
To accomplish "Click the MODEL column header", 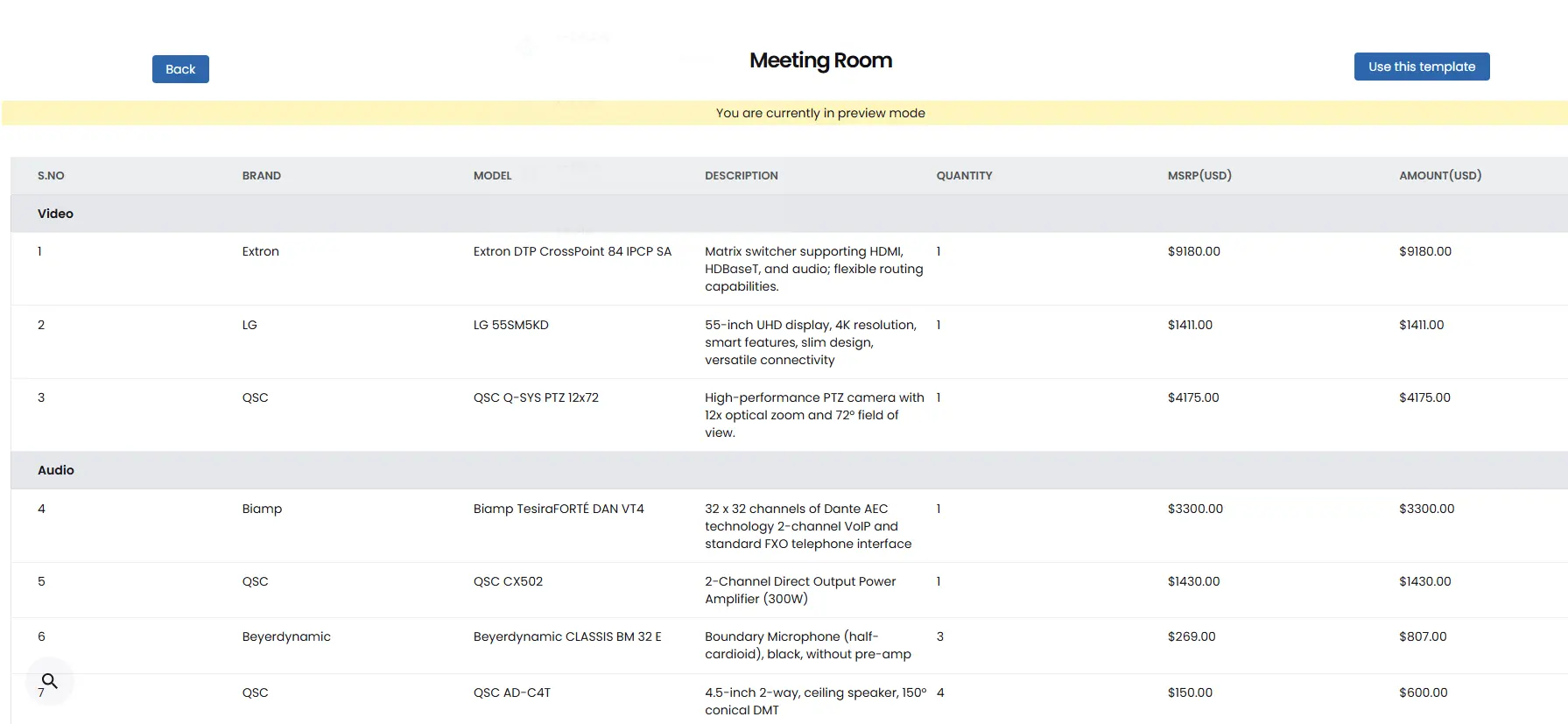I will point(492,176).
